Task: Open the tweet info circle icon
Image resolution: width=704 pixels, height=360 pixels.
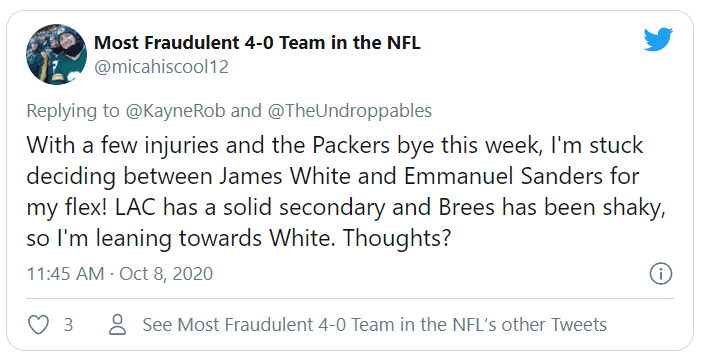Action: click(661, 273)
